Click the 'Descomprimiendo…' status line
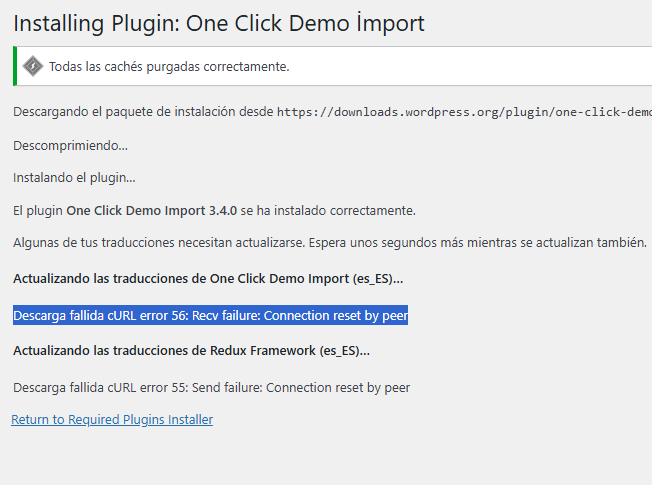 (70, 146)
